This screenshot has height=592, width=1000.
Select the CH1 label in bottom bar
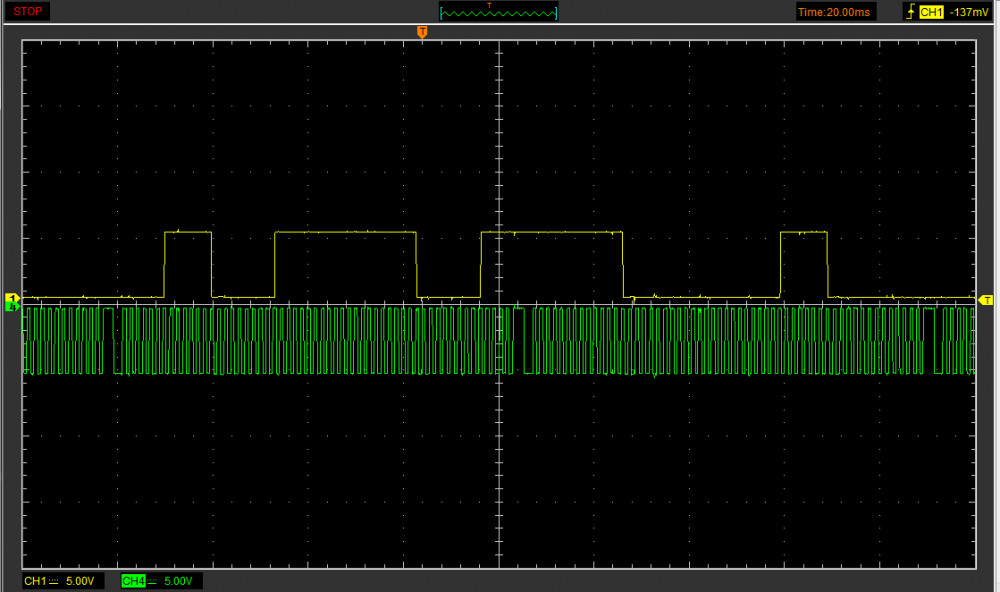34,581
